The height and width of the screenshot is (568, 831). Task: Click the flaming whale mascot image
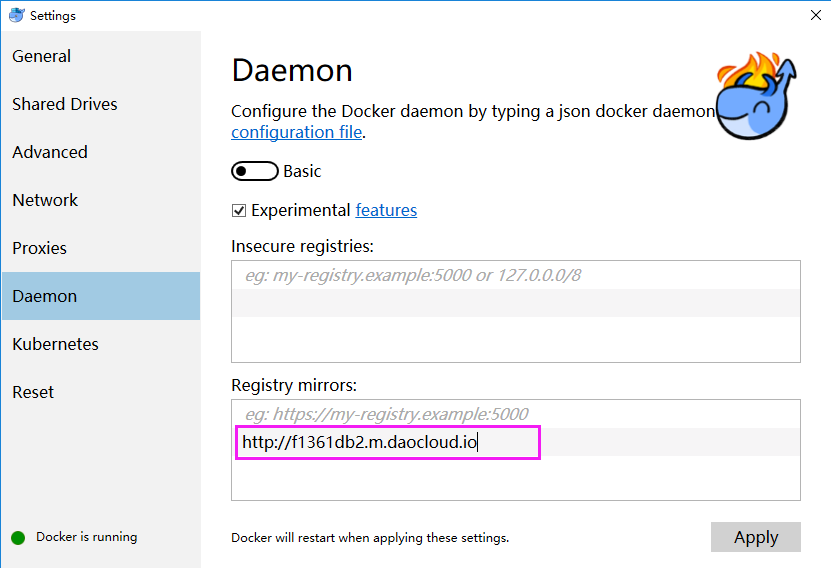tap(758, 98)
